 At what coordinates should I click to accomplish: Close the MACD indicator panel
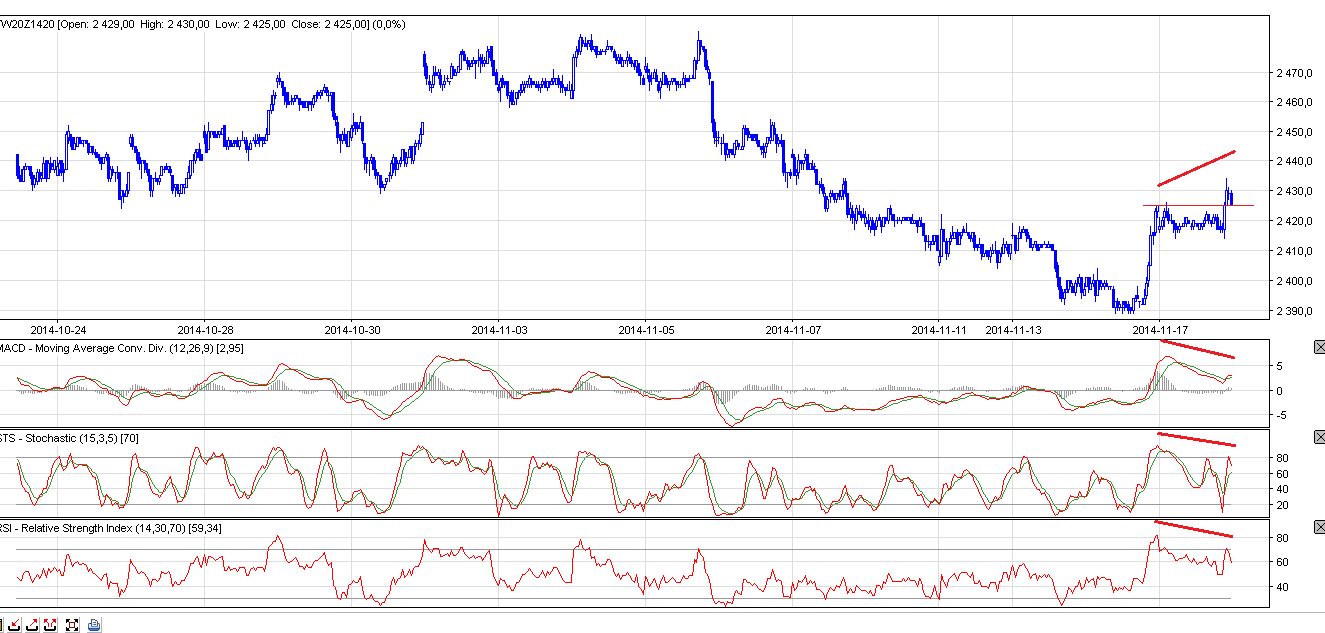coord(1318,347)
